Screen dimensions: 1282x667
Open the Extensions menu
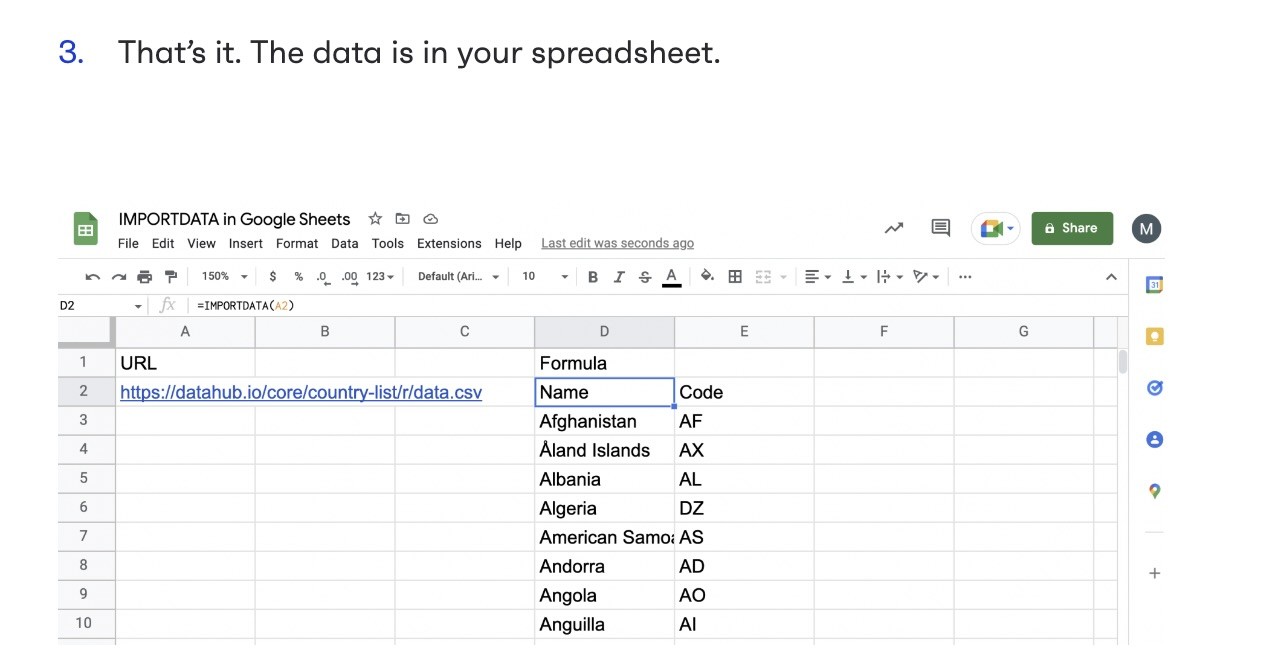(x=449, y=243)
